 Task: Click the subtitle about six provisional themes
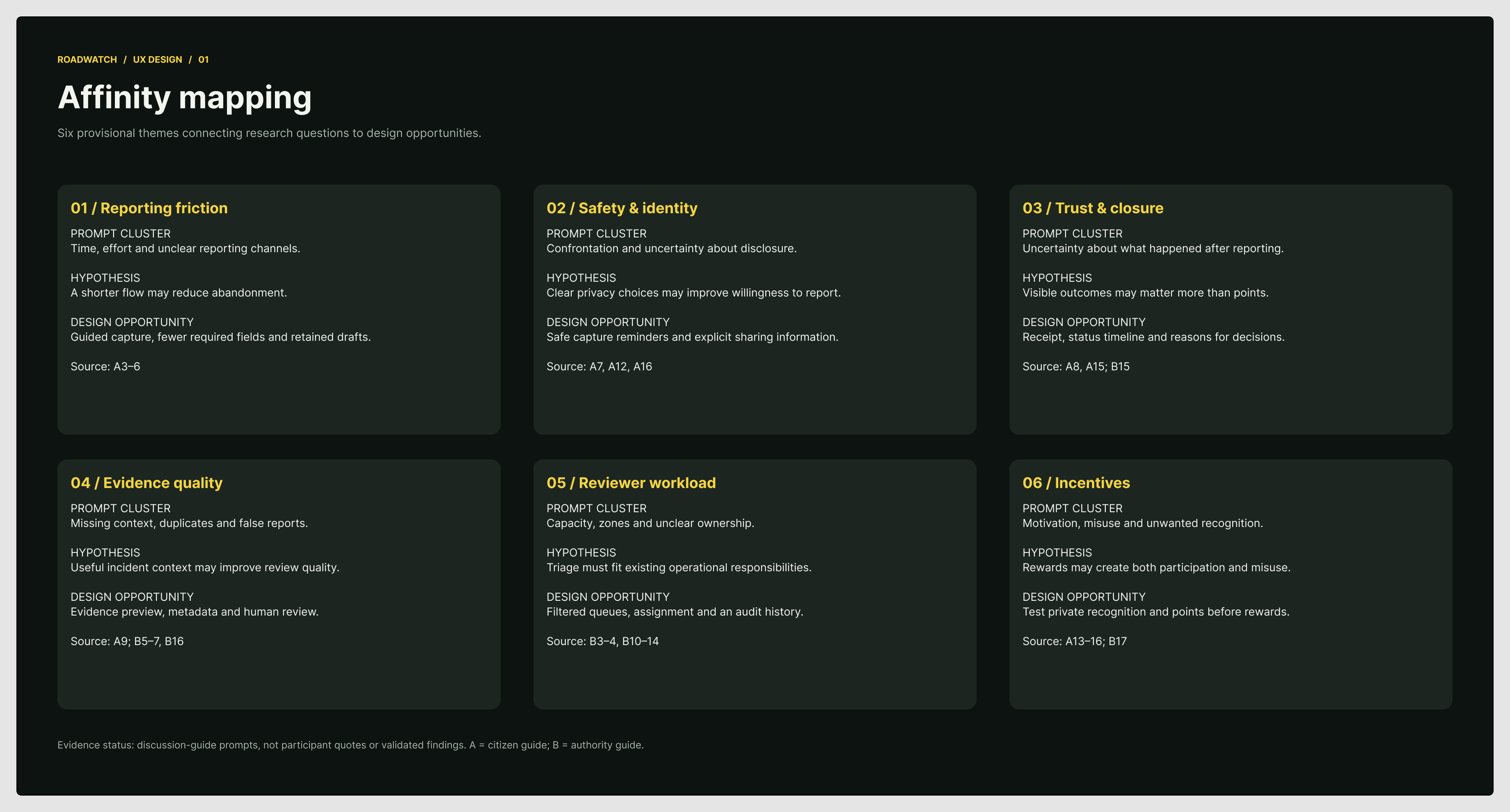coord(269,133)
